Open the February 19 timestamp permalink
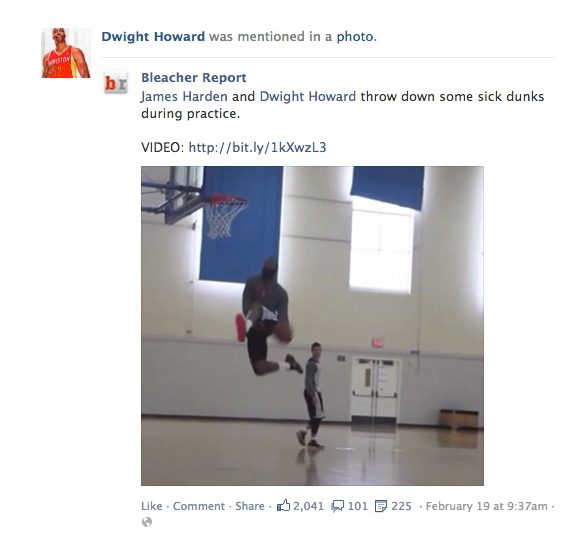This screenshot has height=553, width=585. 487,506
